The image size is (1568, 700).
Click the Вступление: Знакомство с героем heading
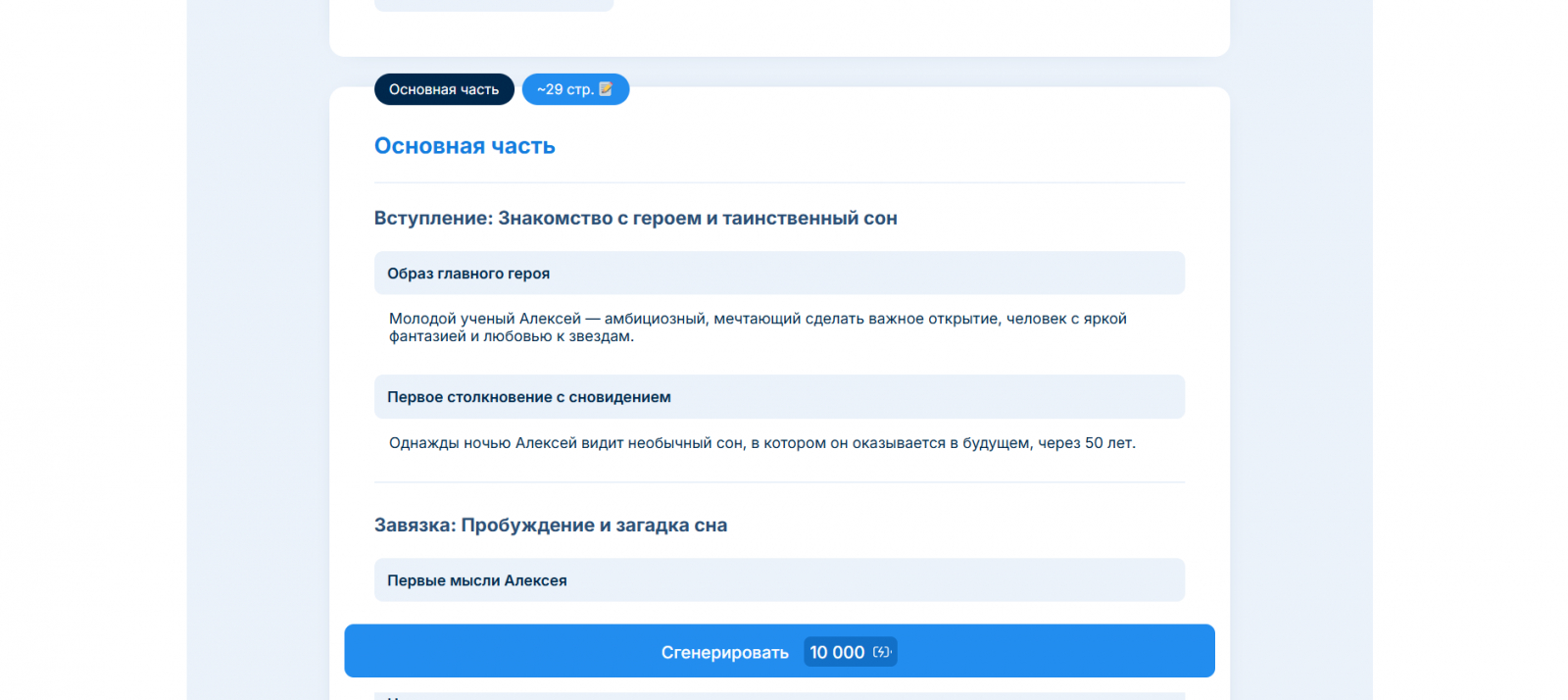(x=635, y=219)
